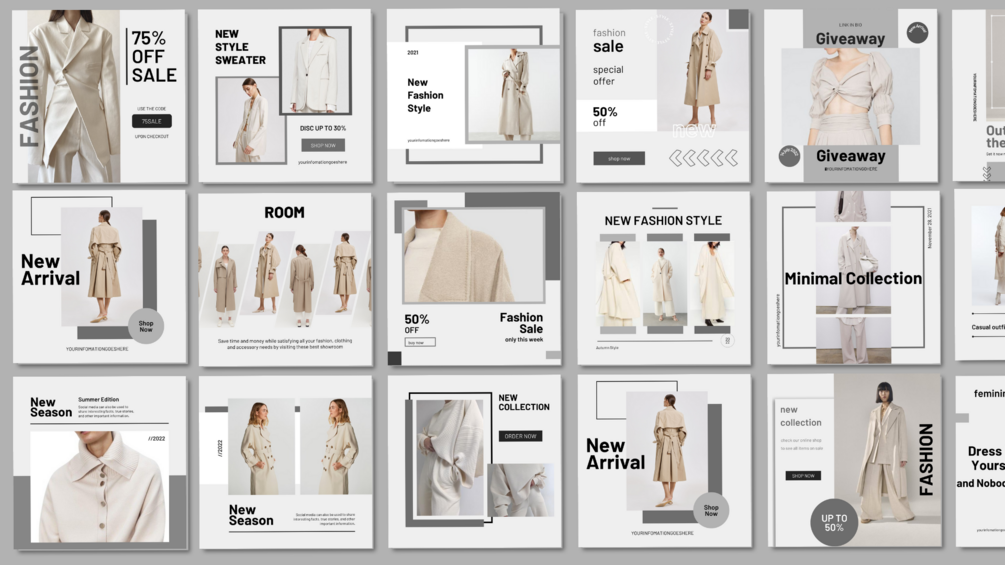Click the 'ROOM' title
Viewport: 1005px width, 565px height.
point(285,213)
